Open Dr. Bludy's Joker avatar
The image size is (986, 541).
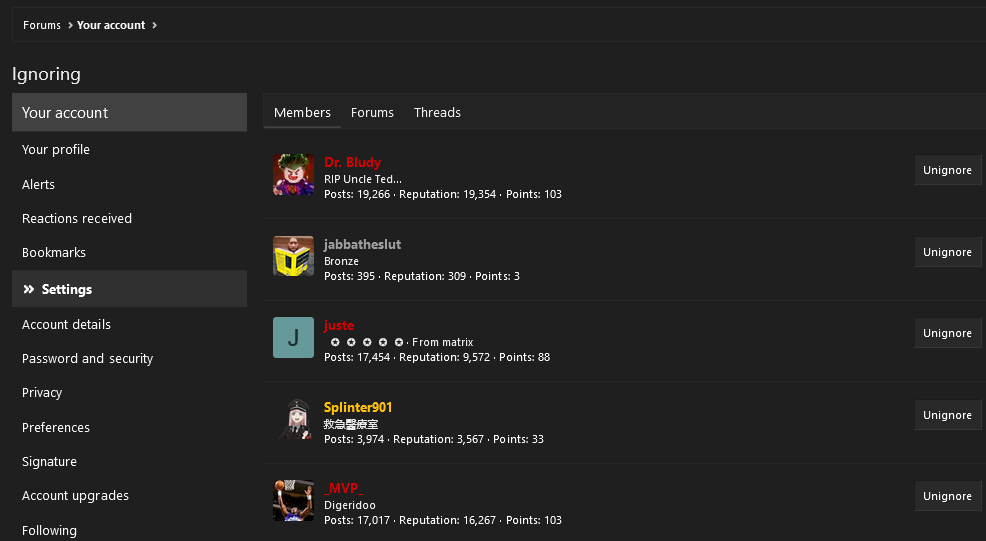tap(293, 174)
